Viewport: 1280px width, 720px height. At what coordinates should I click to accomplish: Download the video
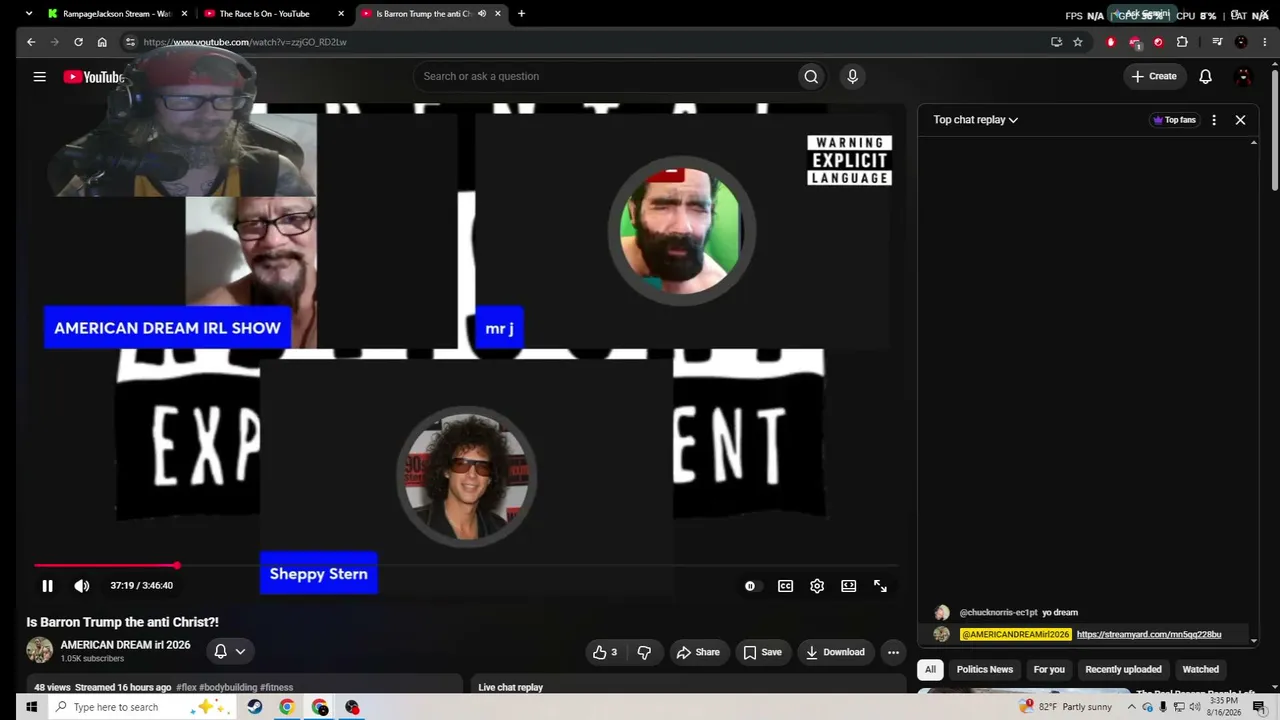835,652
